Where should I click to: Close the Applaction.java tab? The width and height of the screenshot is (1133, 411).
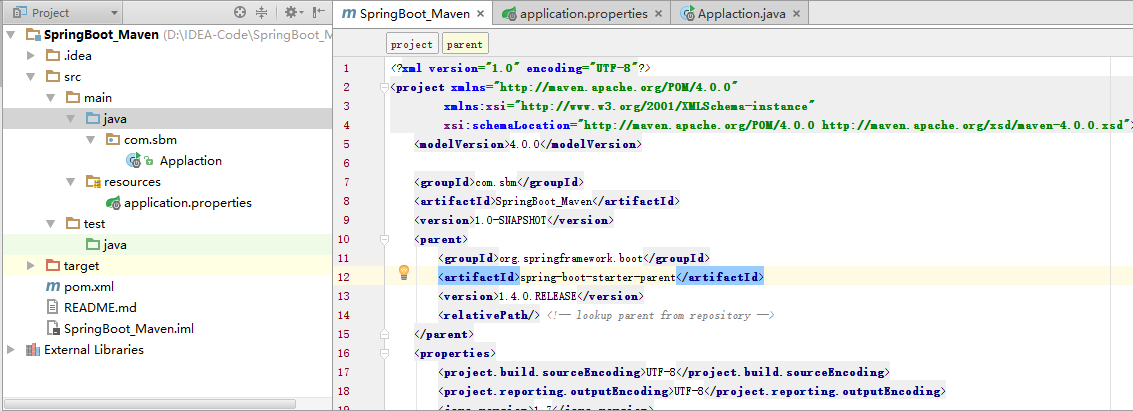click(x=796, y=14)
